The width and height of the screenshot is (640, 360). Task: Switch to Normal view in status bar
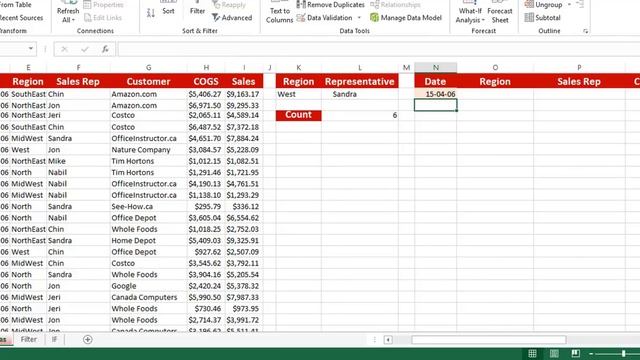click(532, 353)
